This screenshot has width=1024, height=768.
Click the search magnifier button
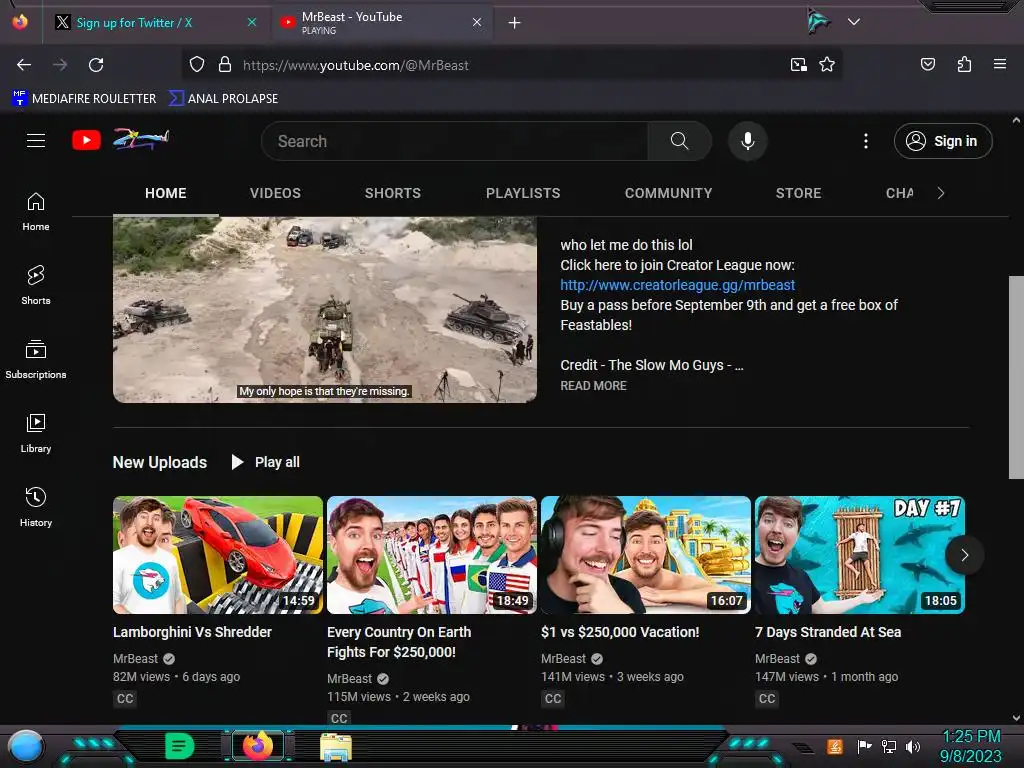(x=679, y=141)
